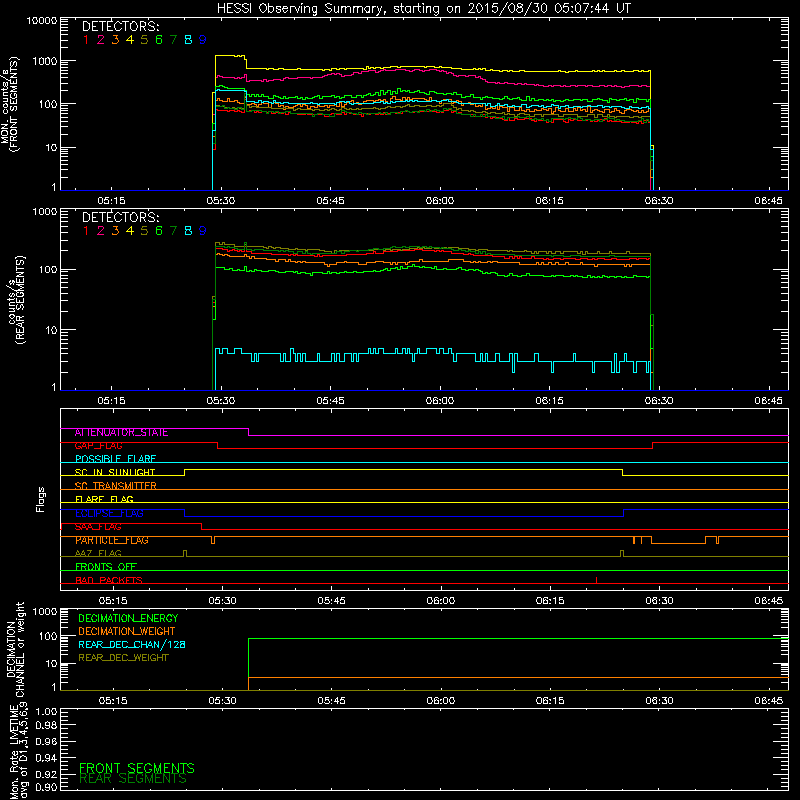800x800 pixels.
Task: Click DETECTORS: label in front segments panel
Action: (121, 26)
